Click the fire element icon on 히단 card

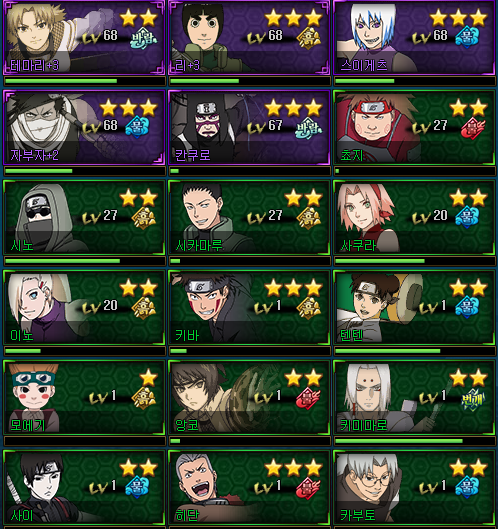[x=308, y=488]
